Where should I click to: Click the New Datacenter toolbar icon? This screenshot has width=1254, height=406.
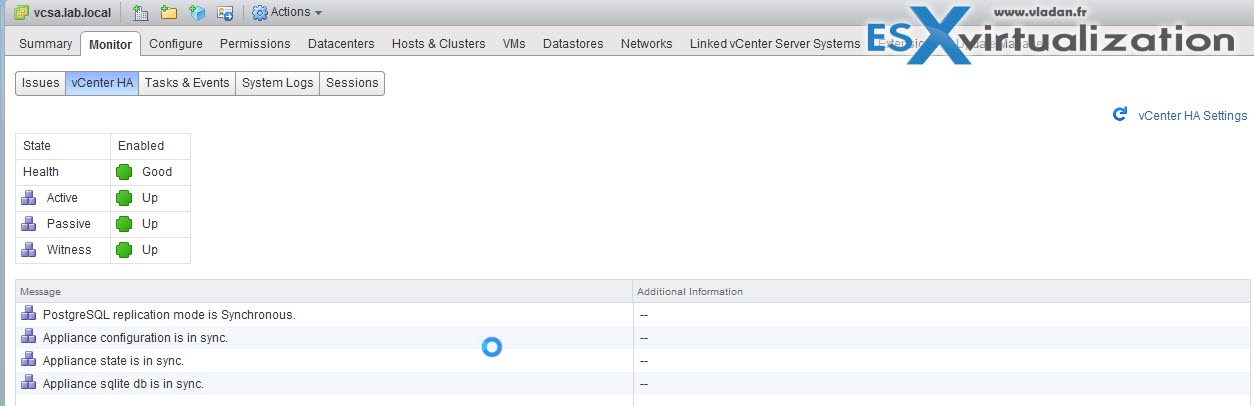(140, 13)
